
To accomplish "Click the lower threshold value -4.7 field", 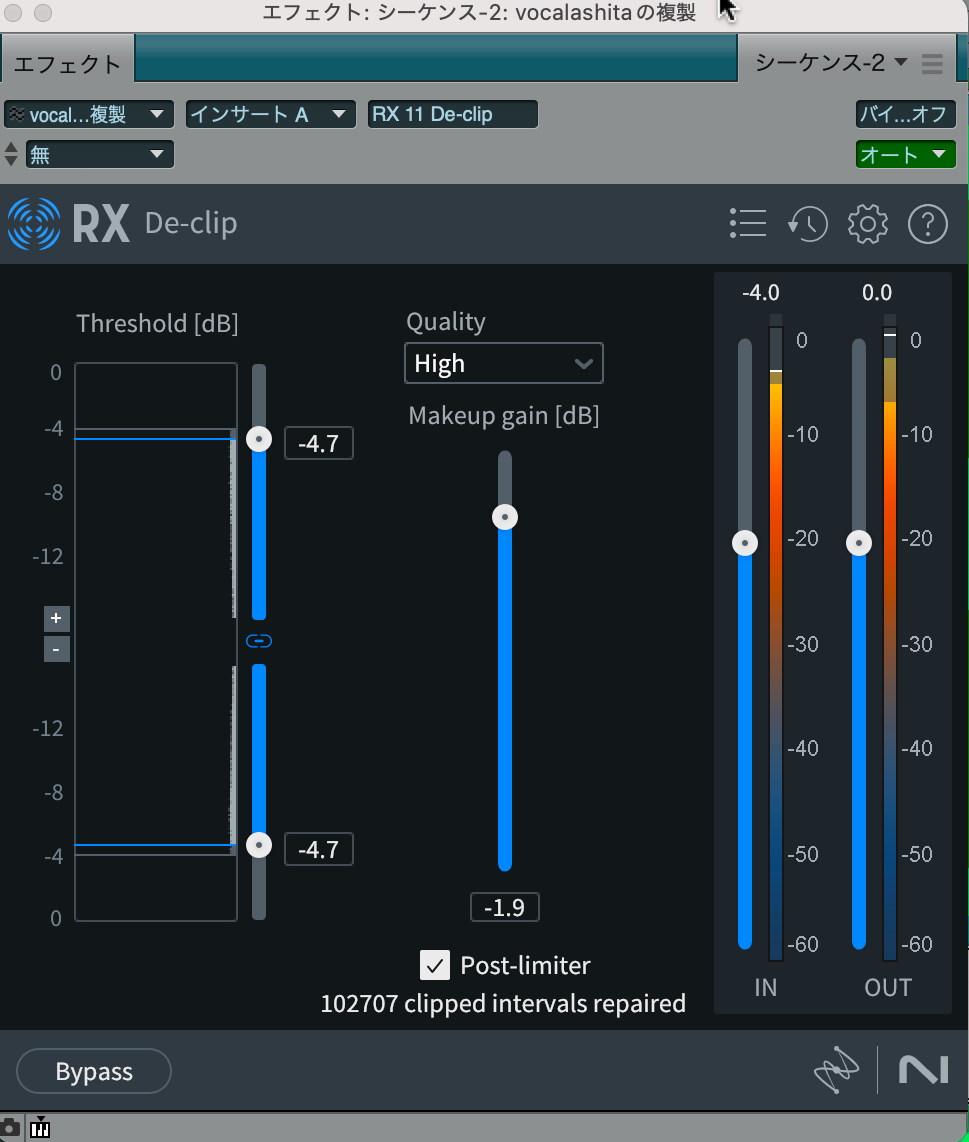I will pyautogui.click(x=318, y=849).
